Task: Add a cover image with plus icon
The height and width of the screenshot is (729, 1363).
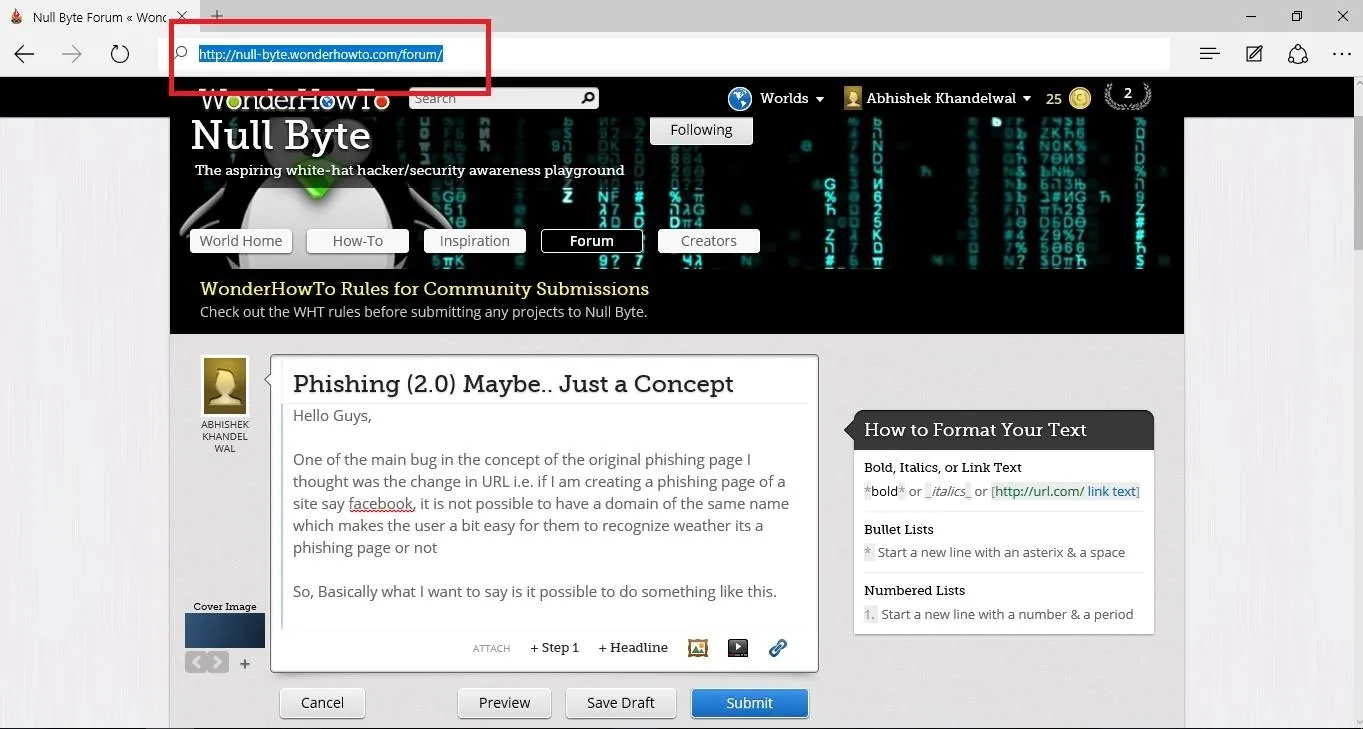Action: [245, 664]
